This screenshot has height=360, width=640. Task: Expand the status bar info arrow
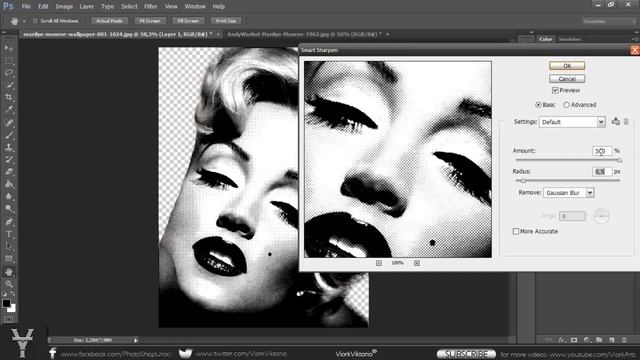coord(136,340)
